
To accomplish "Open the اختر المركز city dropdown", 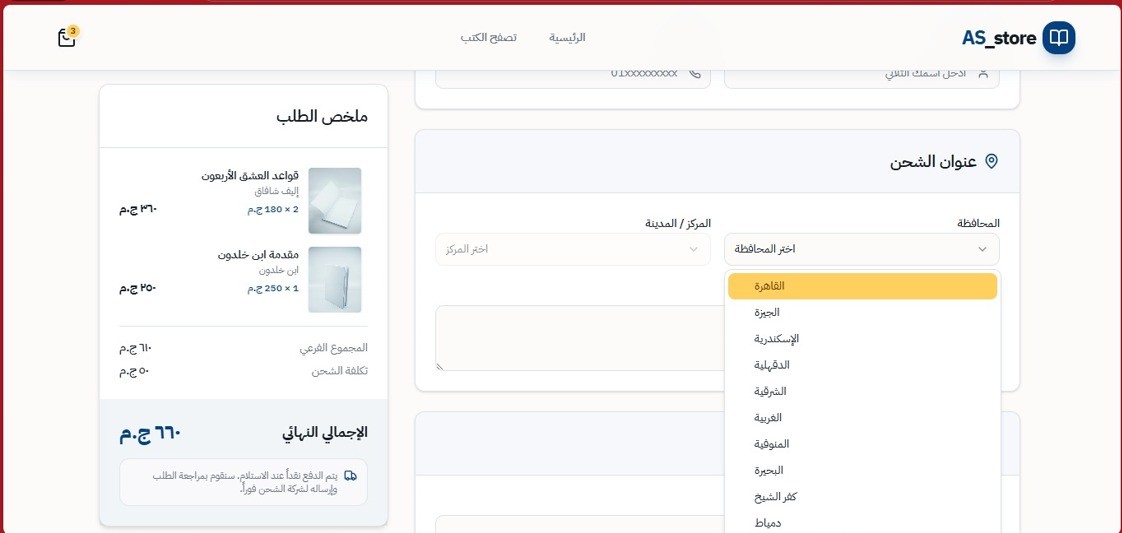I will (572, 249).
